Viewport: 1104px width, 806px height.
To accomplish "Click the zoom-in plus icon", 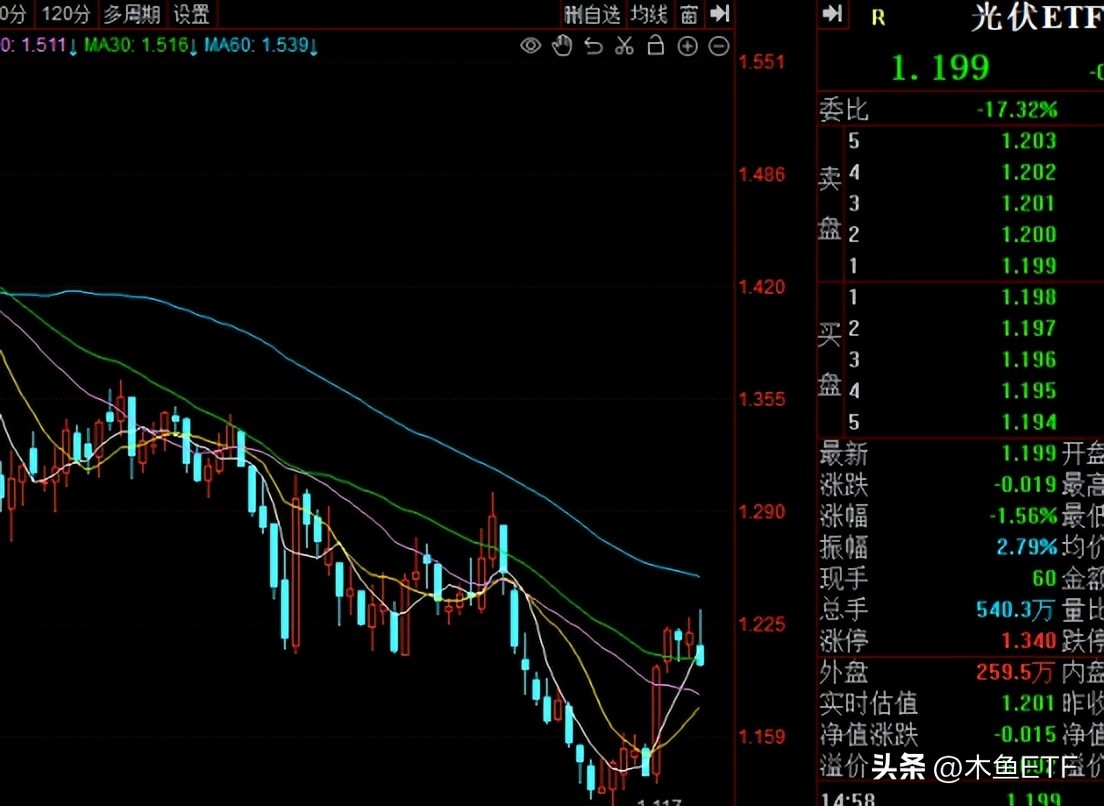I will coord(688,45).
